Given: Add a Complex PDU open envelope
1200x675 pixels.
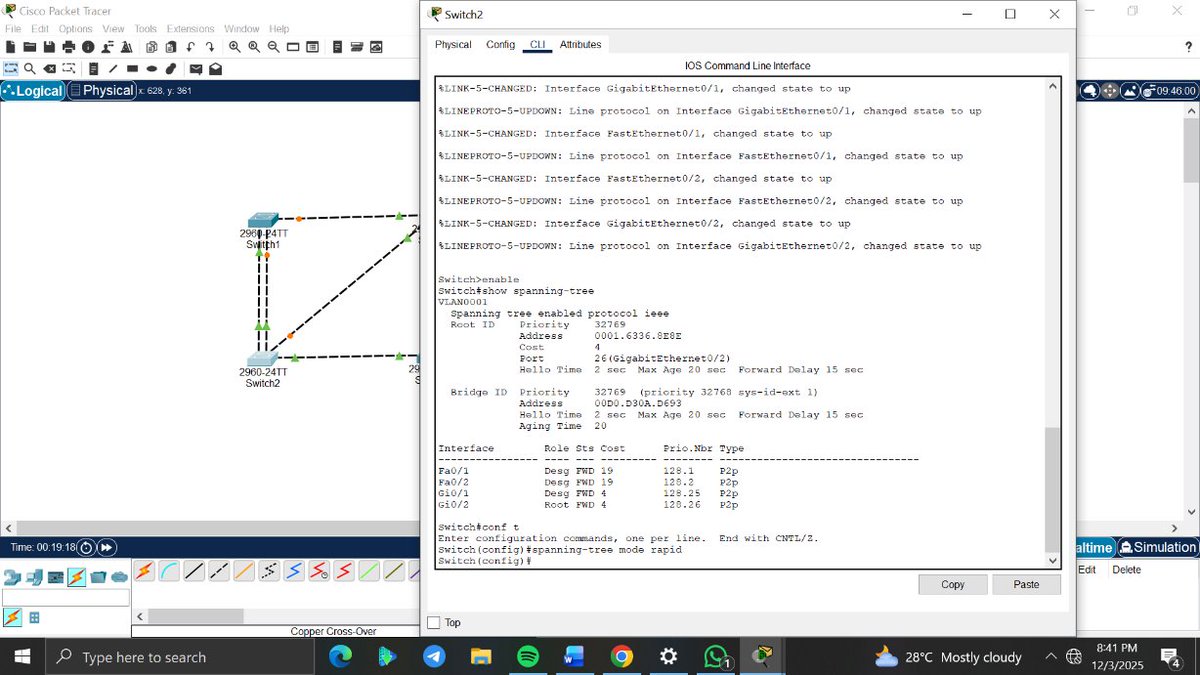Looking at the screenshot, I should (x=215, y=69).
